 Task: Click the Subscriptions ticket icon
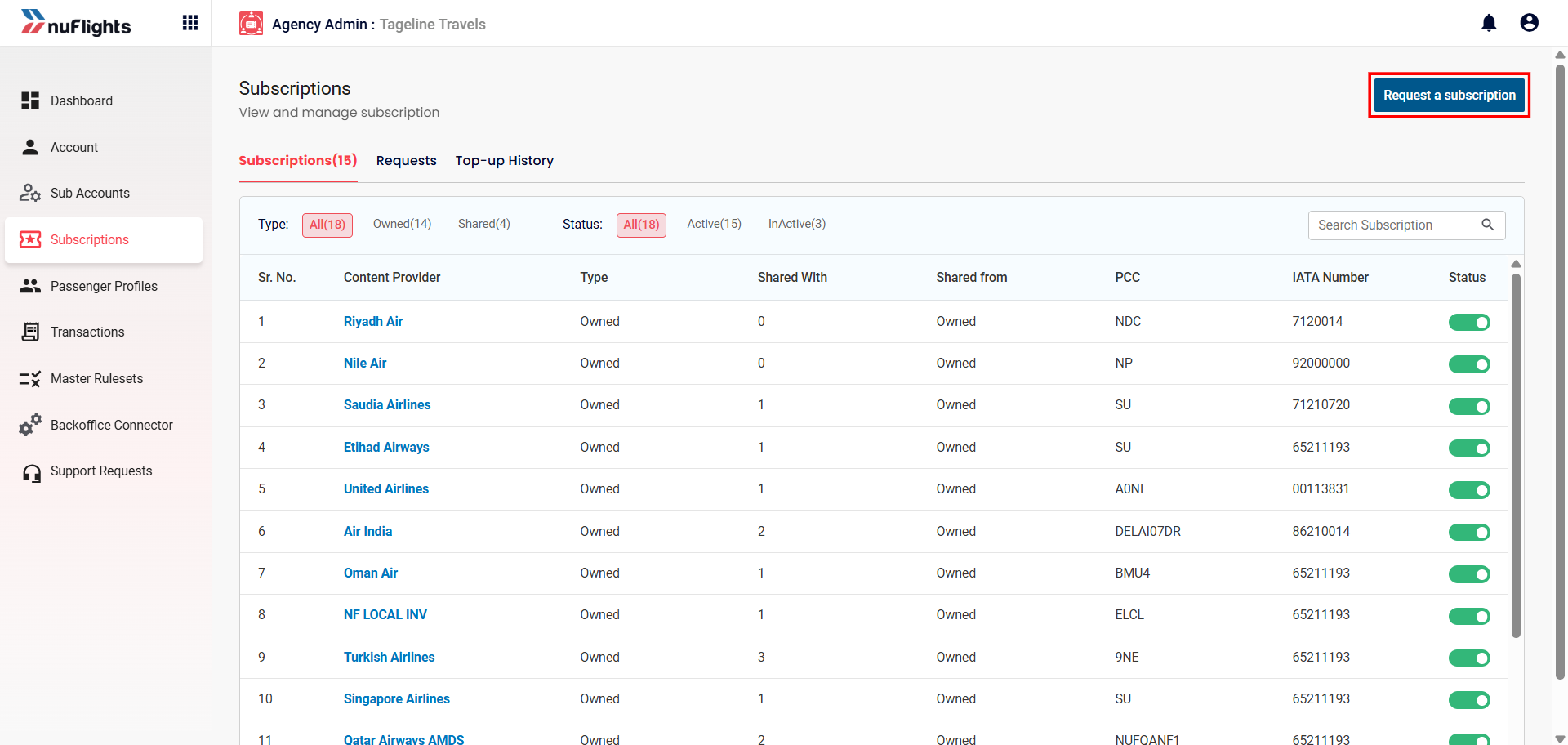pyautogui.click(x=30, y=239)
